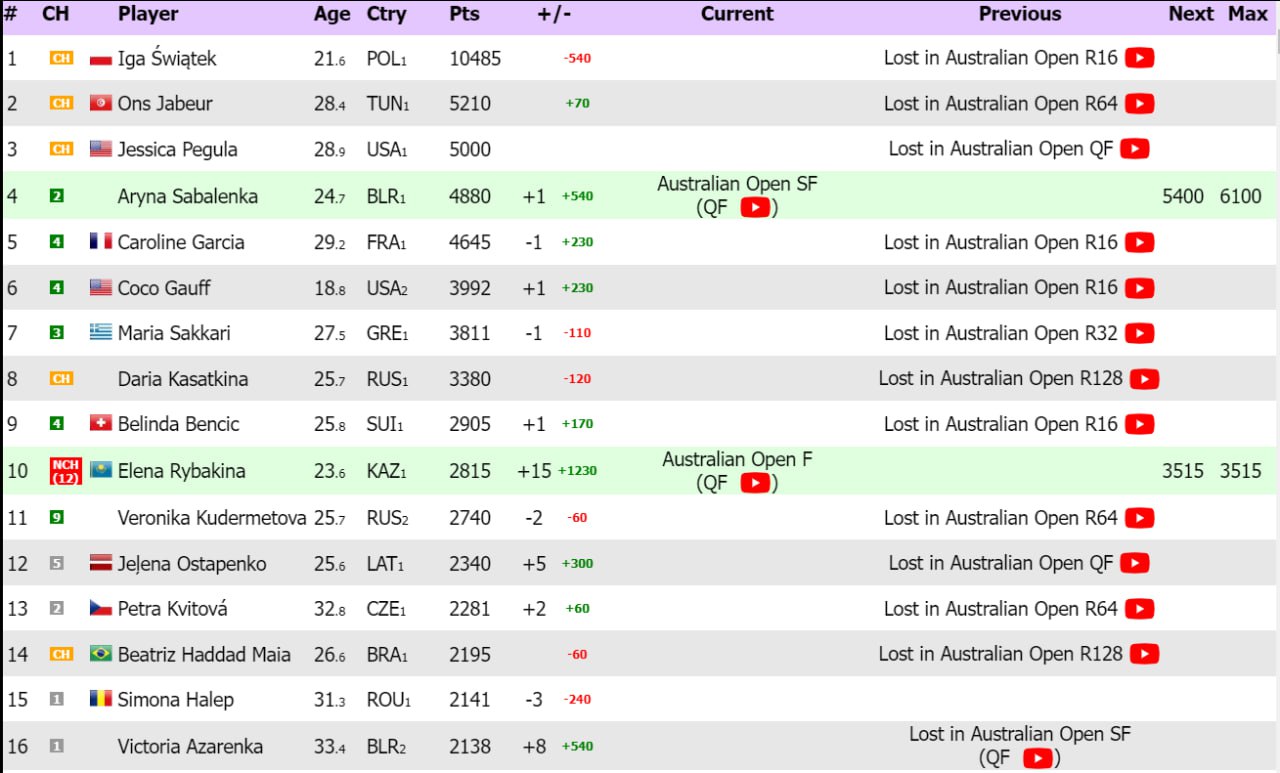
Task: Sort table by Pts column header
Action: coord(464,14)
